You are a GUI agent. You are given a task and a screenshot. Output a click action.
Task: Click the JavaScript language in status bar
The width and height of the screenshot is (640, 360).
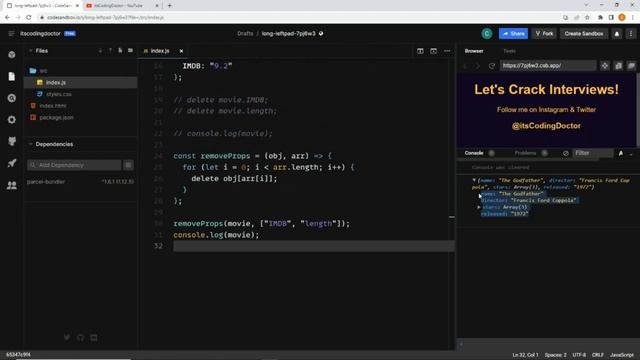[x=622, y=355]
